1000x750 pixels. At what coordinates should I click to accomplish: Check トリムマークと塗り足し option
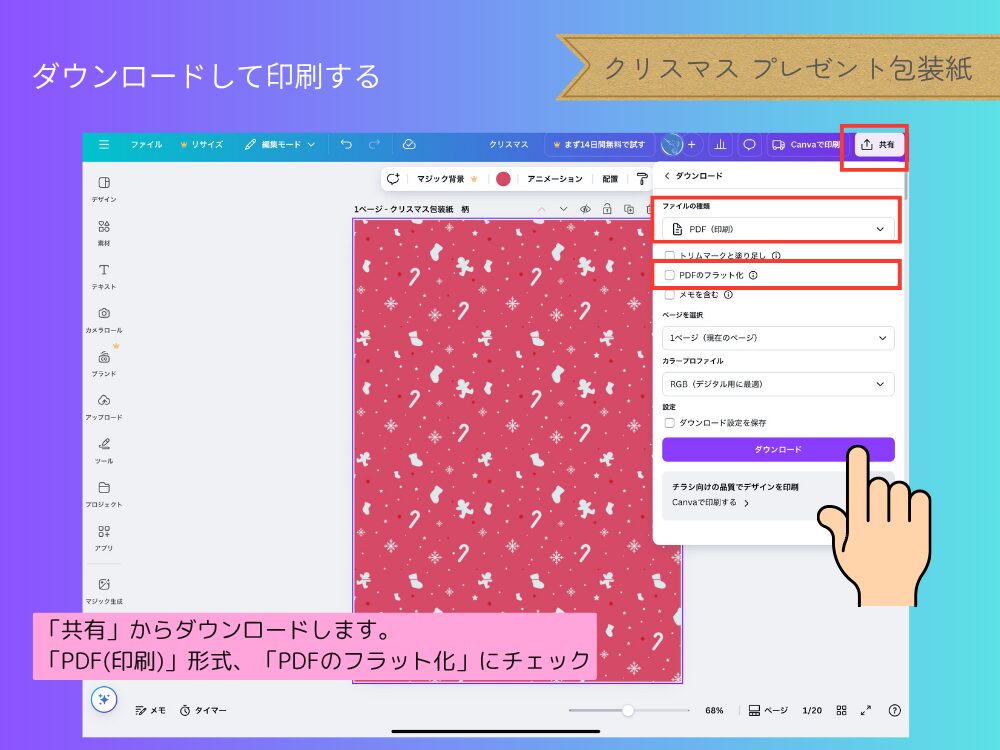pos(670,256)
